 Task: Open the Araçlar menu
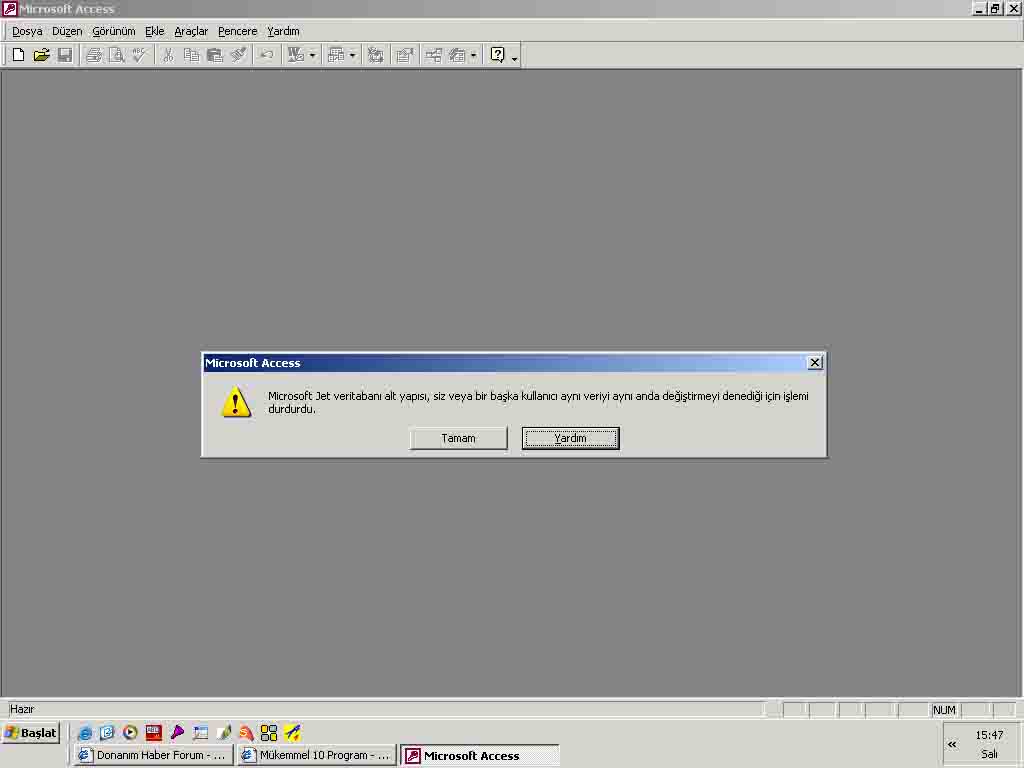pyautogui.click(x=191, y=31)
